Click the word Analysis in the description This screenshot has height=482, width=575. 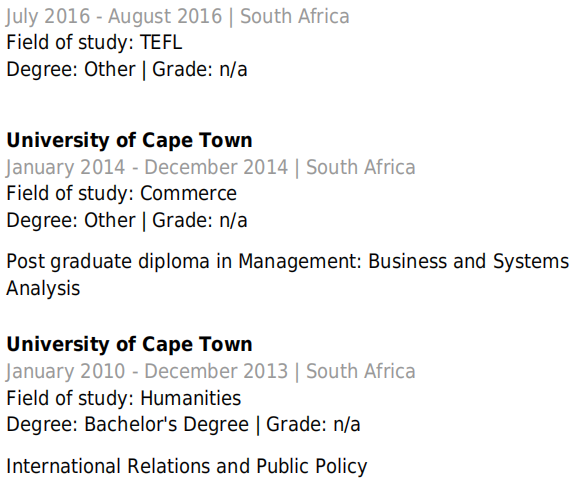(43, 288)
